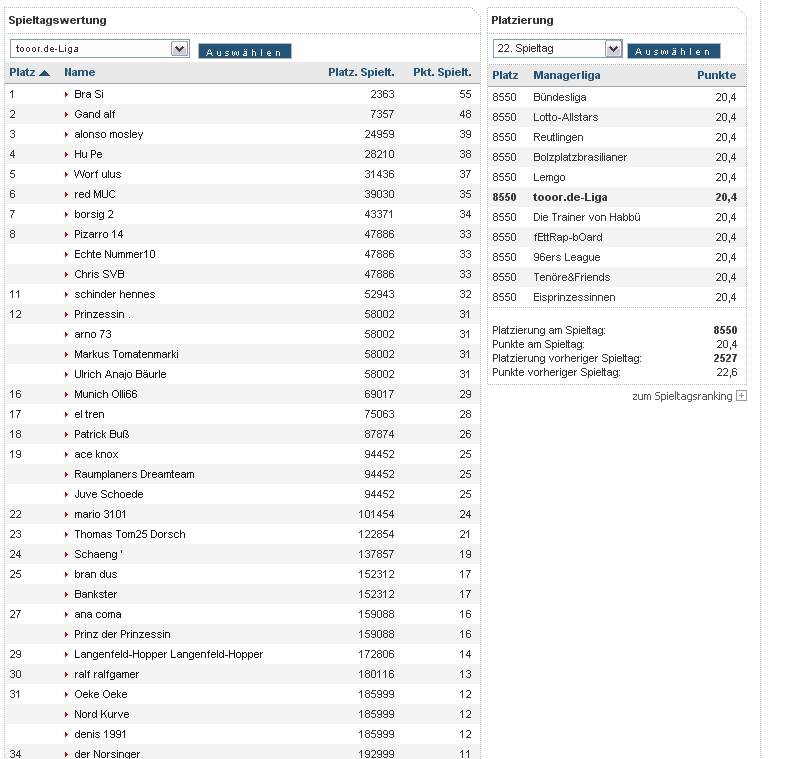
Task: Click the red arrow icon next to Gand alf
Action: [x=67, y=114]
